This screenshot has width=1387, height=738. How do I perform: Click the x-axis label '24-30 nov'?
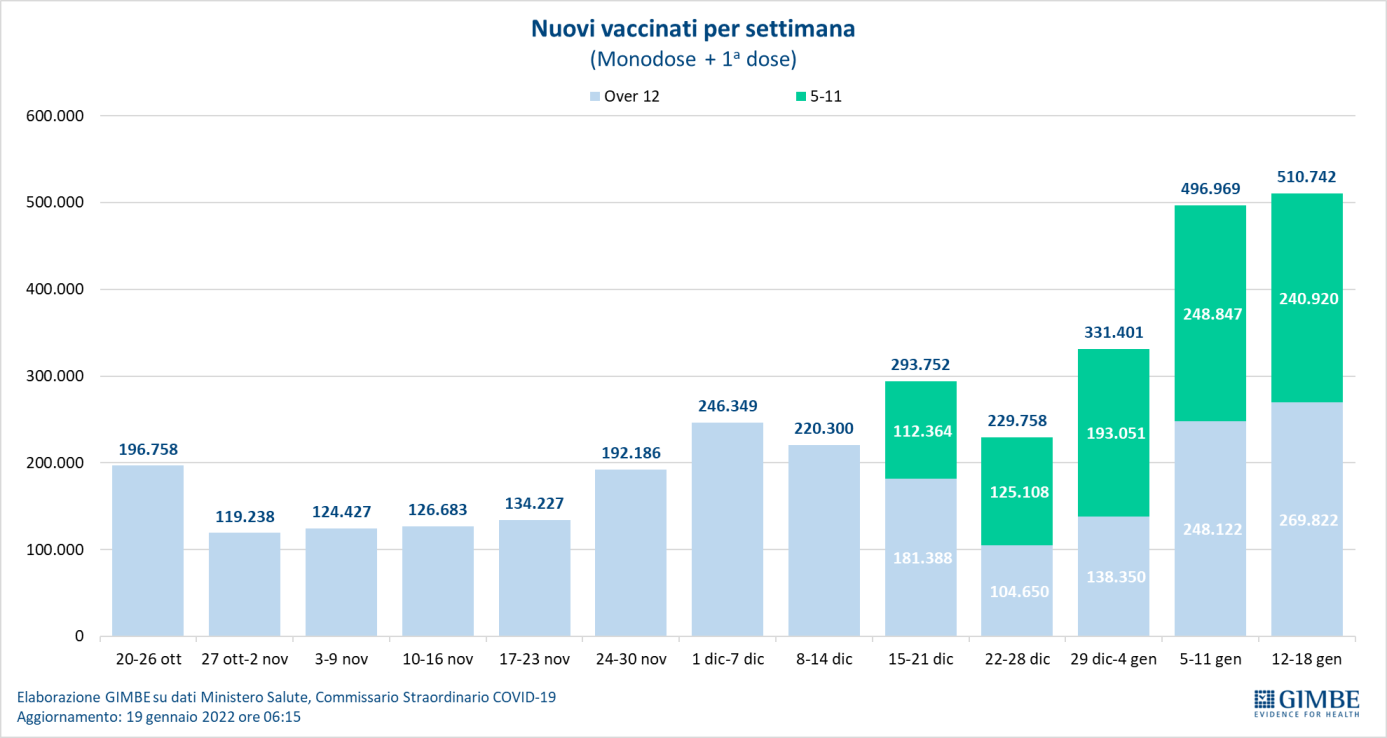point(631,659)
